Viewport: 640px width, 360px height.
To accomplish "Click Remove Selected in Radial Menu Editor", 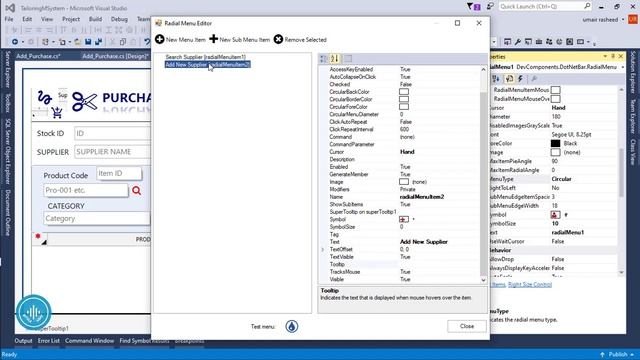I will pos(300,40).
